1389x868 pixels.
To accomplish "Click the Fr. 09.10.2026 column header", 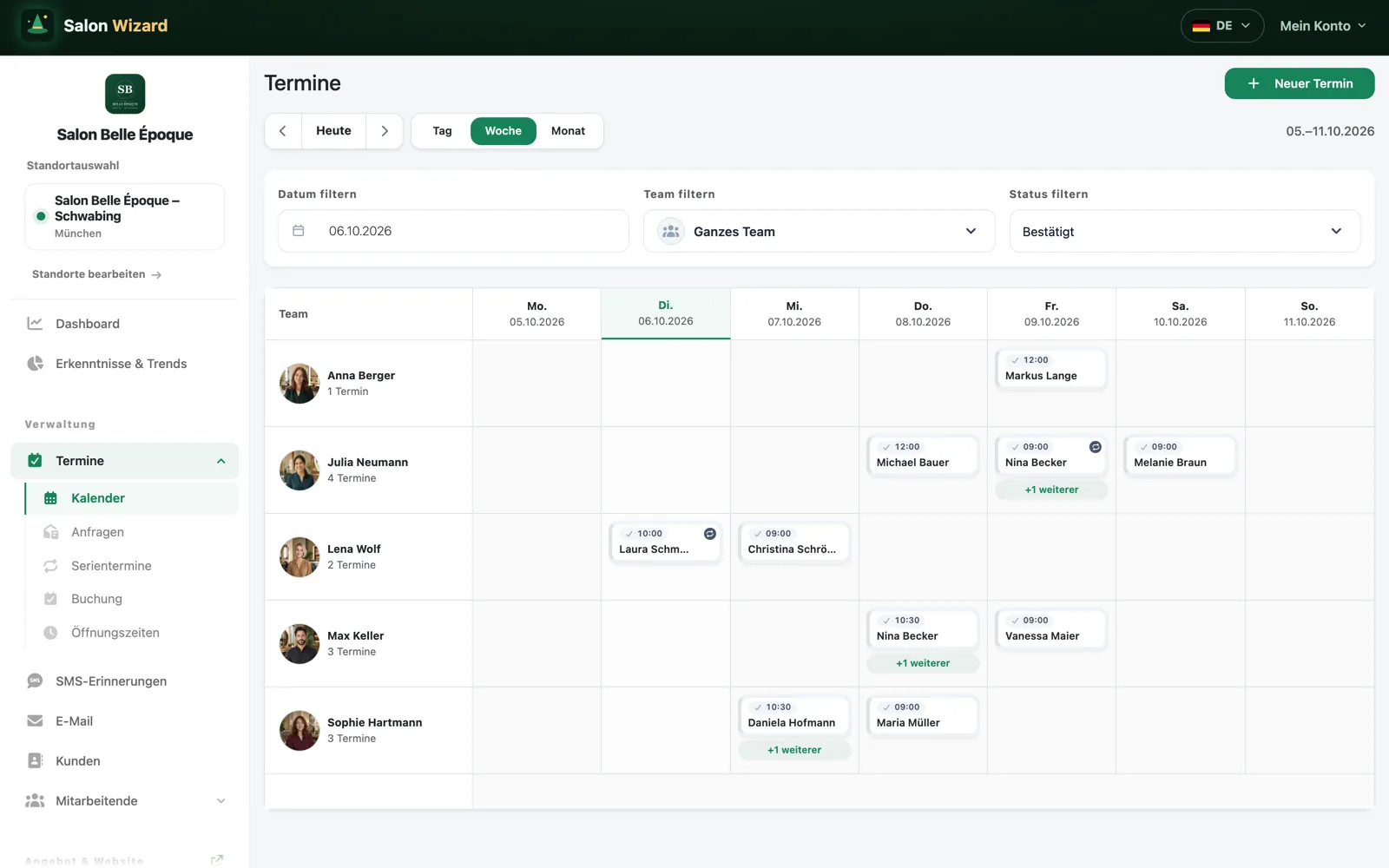I will (x=1051, y=314).
